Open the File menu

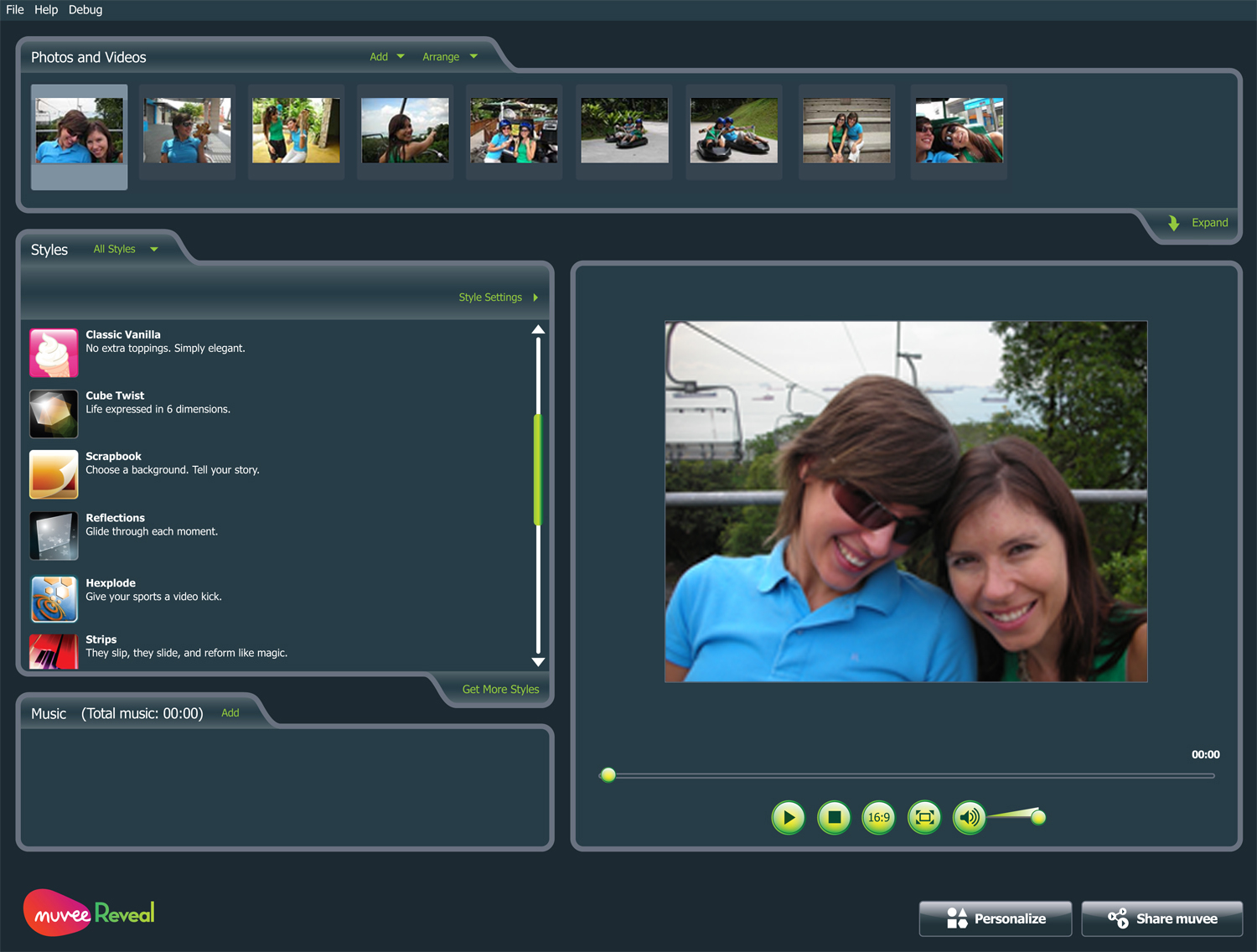point(15,10)
